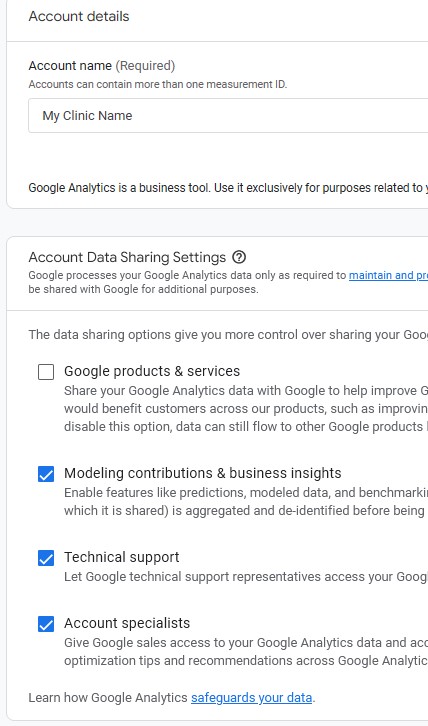
Task: Untick the Account specialists checkbox
Action: pyautogui.click(x=46, y=624)
